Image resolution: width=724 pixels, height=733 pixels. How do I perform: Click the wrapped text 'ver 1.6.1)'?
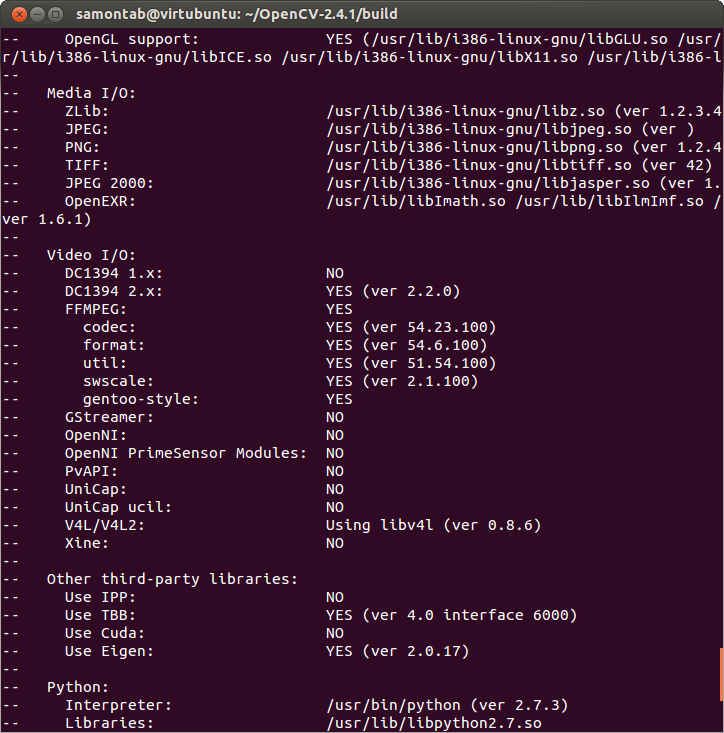47,219
